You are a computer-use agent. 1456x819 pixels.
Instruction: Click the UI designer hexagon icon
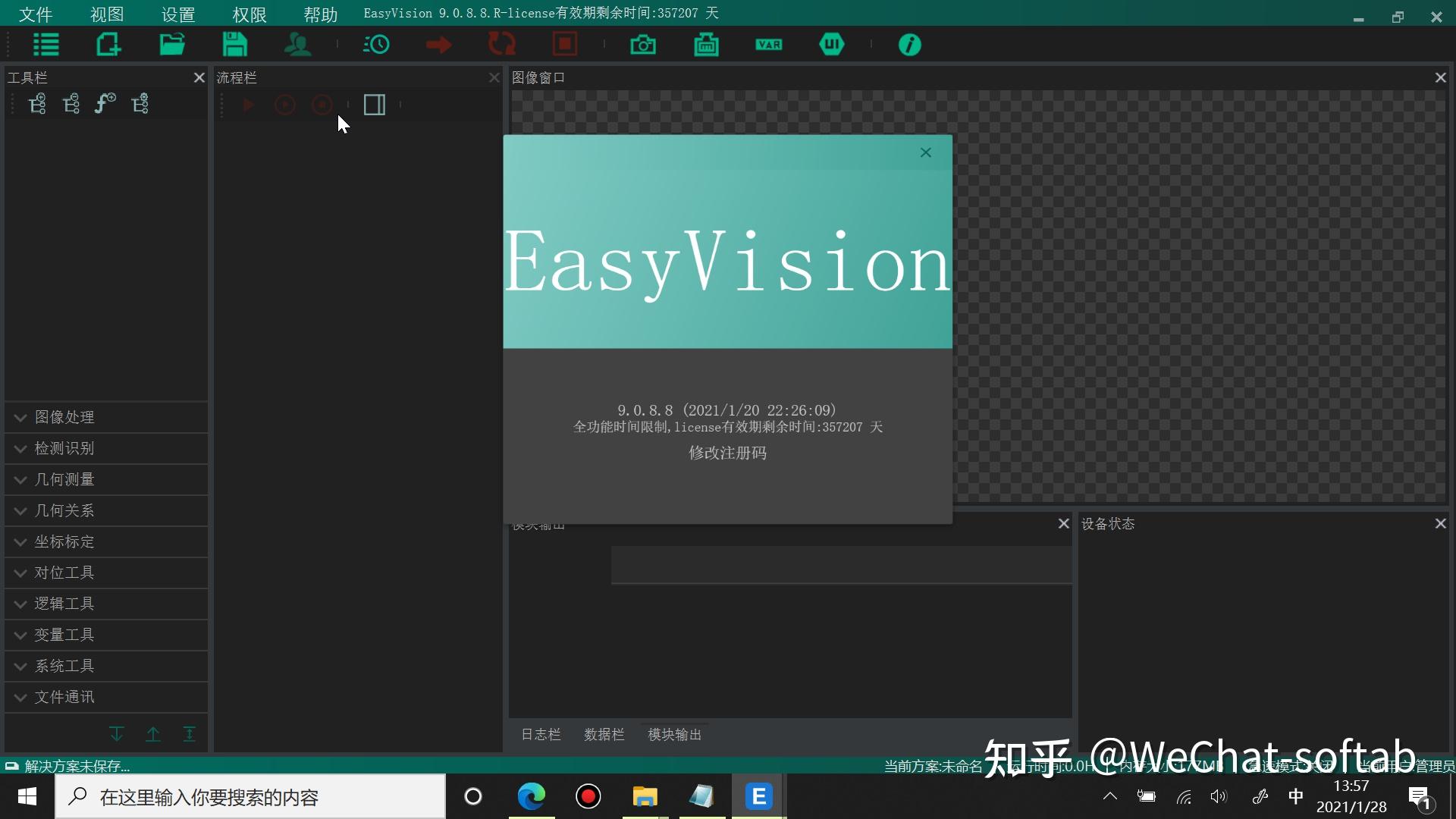point(832,44)
